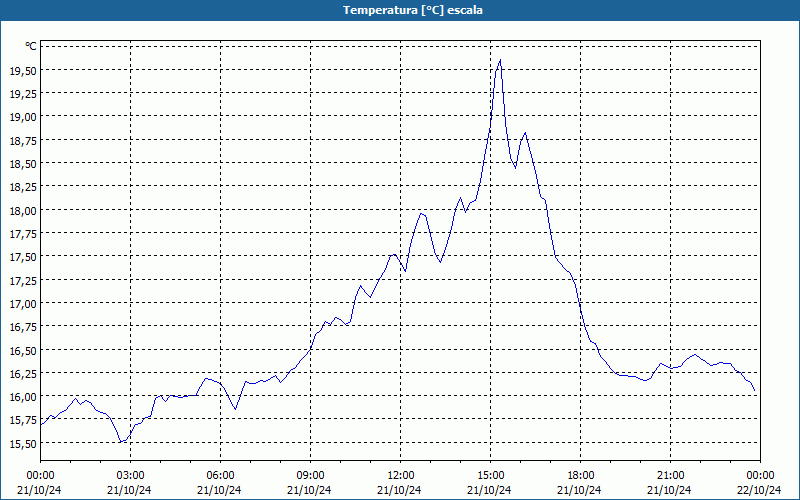
Task: Select the '16,00' y-axis label
Action: point(23,396)
